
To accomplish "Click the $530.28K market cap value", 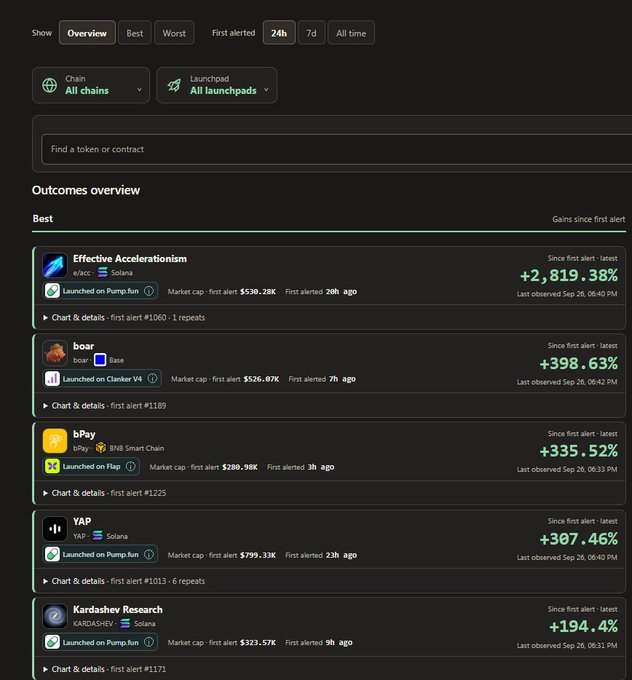I will (x=258, y=291).
